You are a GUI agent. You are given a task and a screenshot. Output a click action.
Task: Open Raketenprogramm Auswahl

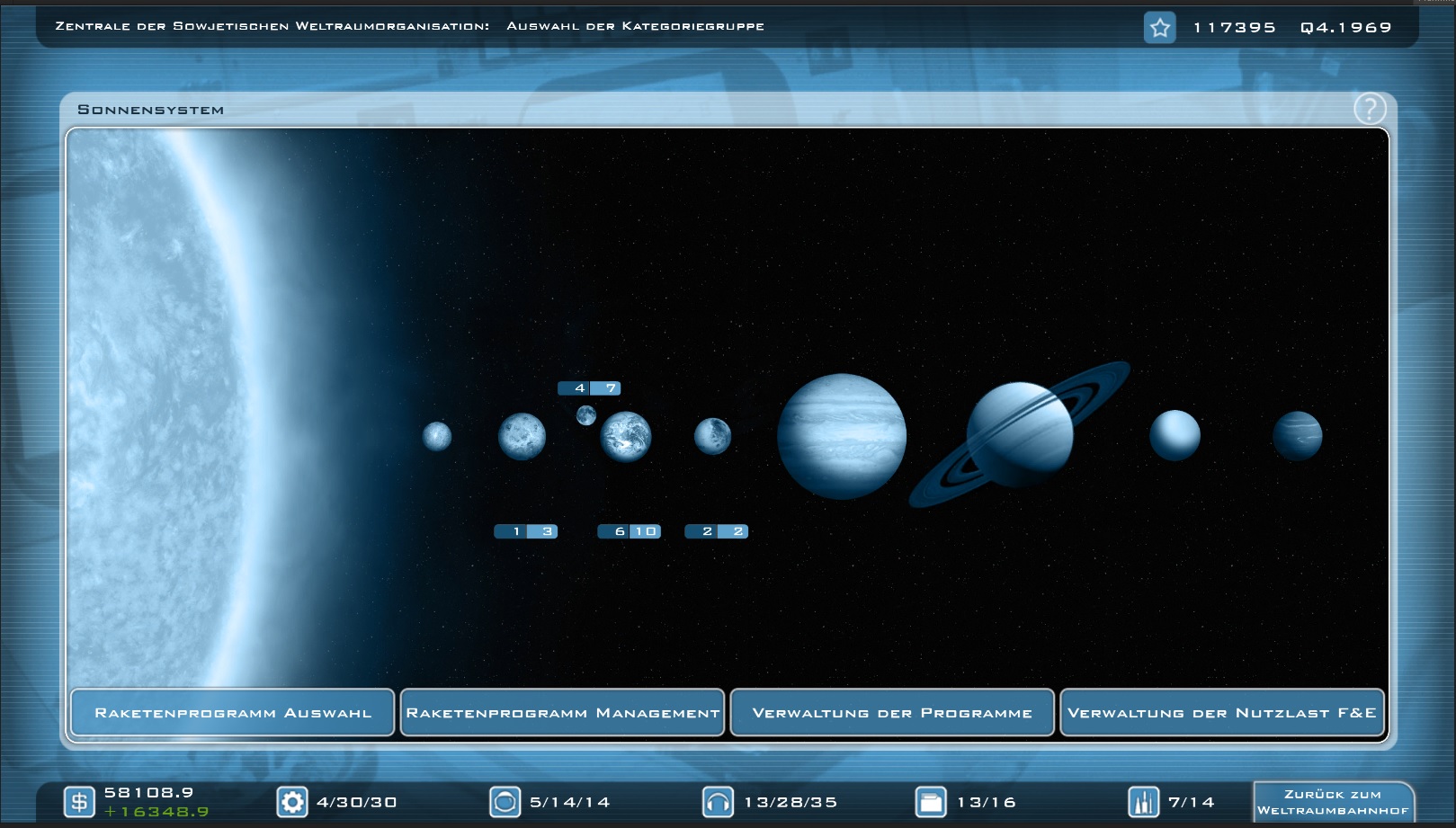point(233,713)
